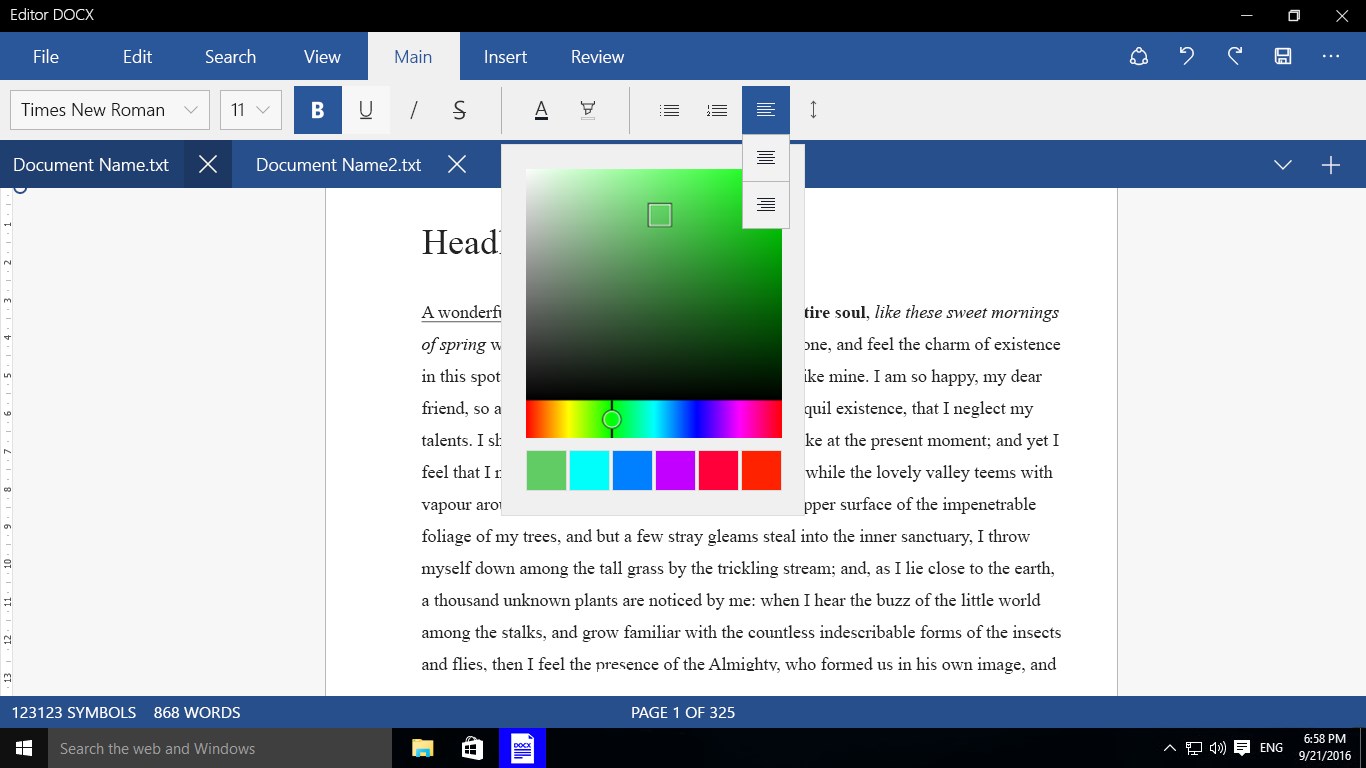Switch to the Search tab
Image resolution: width=1366 pixels, height=768 pixels.
coord(230,57)
